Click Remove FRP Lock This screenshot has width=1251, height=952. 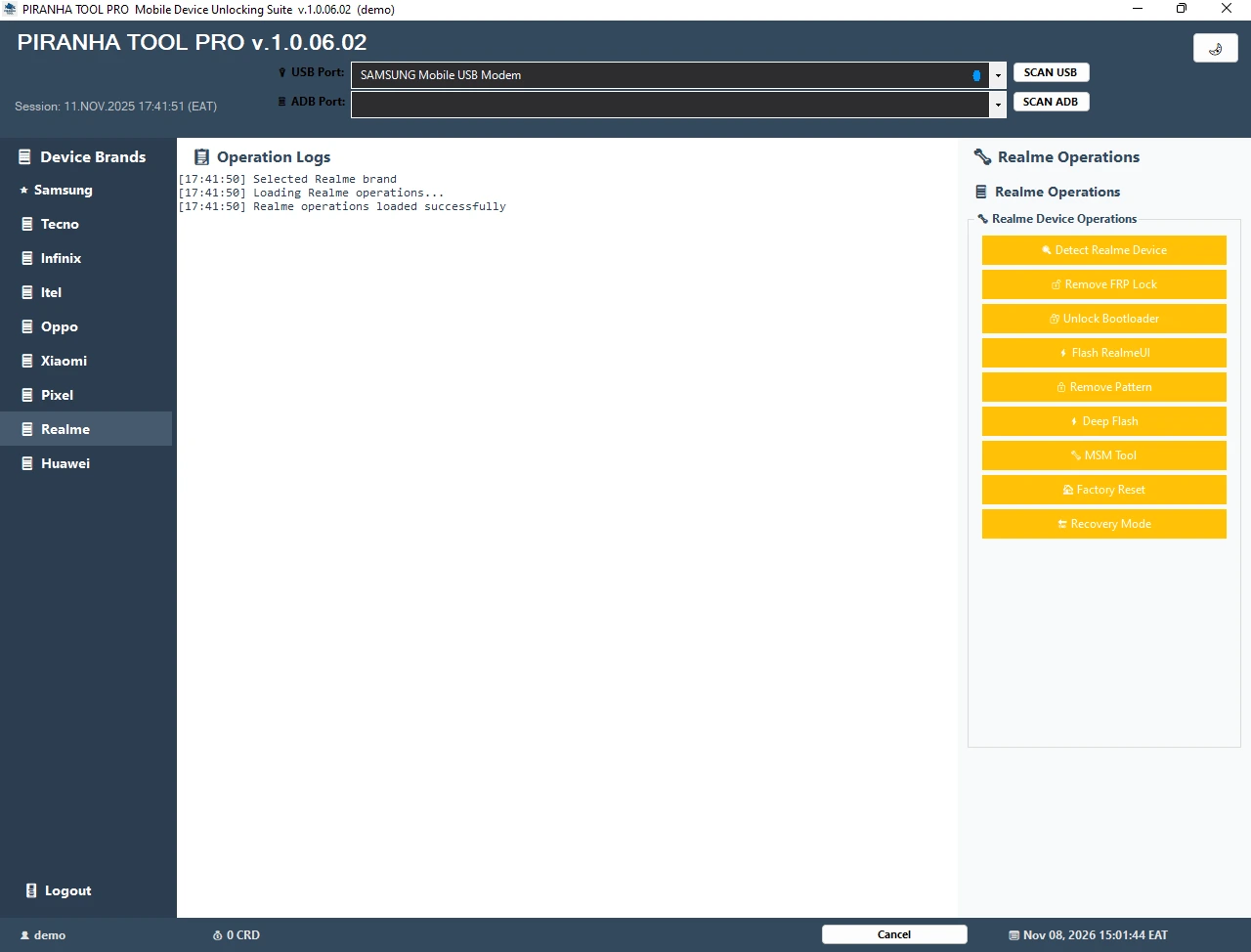1103,284
